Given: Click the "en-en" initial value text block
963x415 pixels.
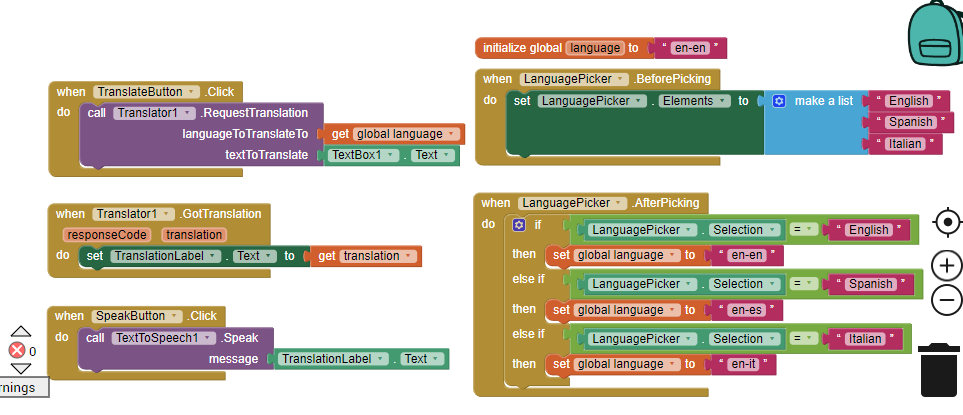Looking at the screenshot, I should (x=689, y=48).
